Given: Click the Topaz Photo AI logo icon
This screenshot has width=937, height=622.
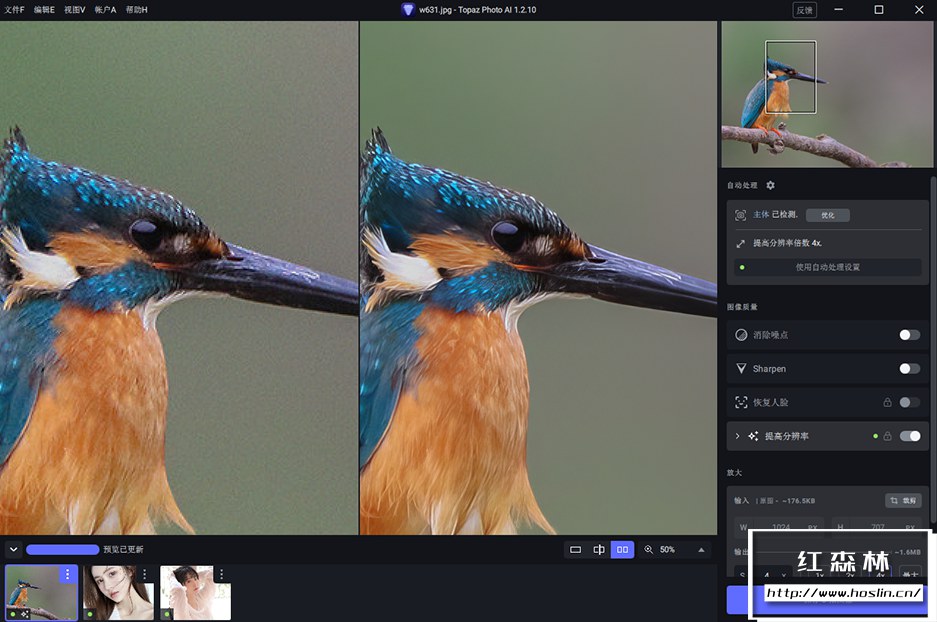Looking at the screenshot, I should [x=408, y=10].
